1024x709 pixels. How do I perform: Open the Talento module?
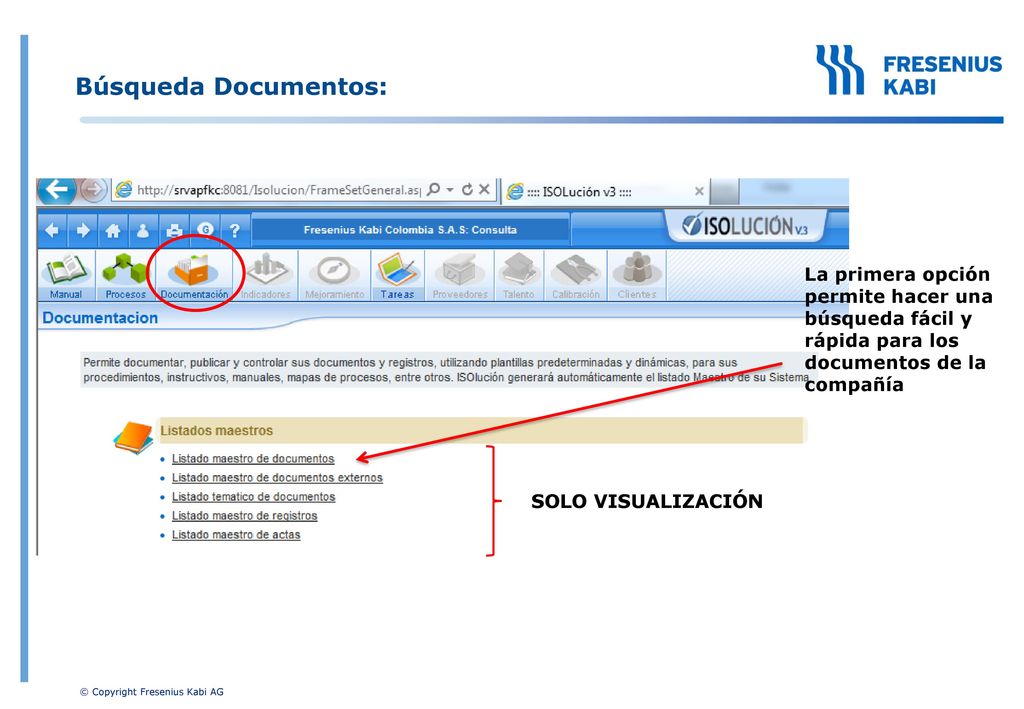(x=519, y=276)
